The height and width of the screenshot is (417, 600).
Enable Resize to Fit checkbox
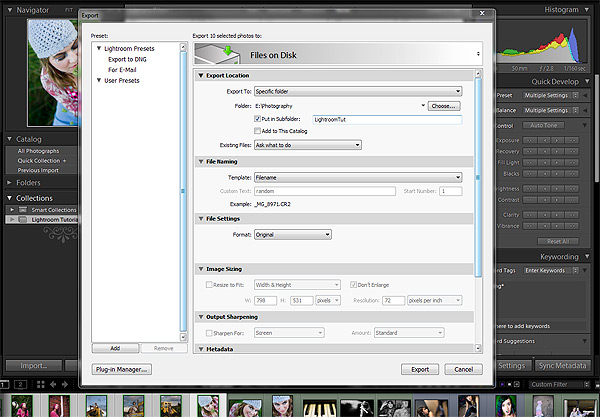point(209,285)
